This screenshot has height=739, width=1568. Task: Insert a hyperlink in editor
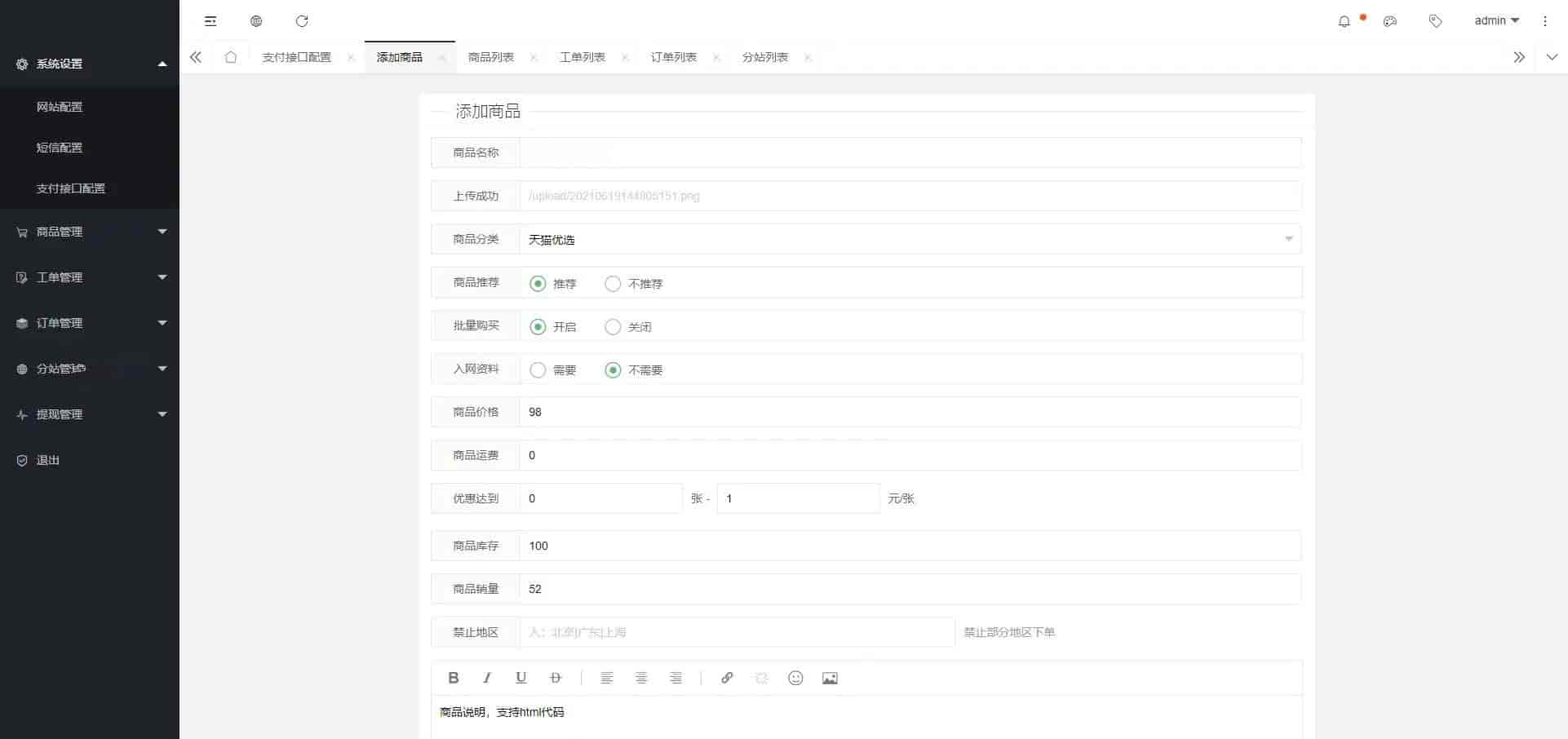point(727,678)
